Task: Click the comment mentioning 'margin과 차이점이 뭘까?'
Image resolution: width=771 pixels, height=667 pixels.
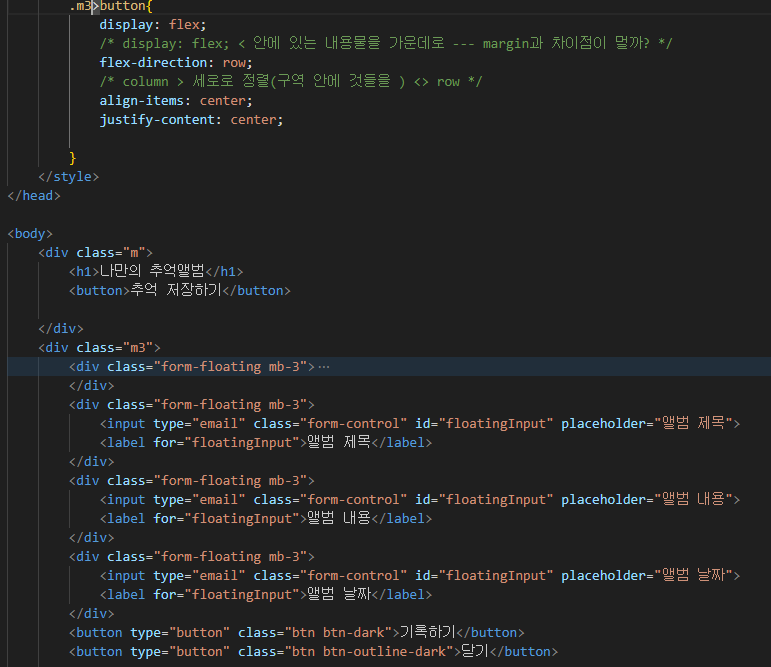Action: (x=386, y=43)
